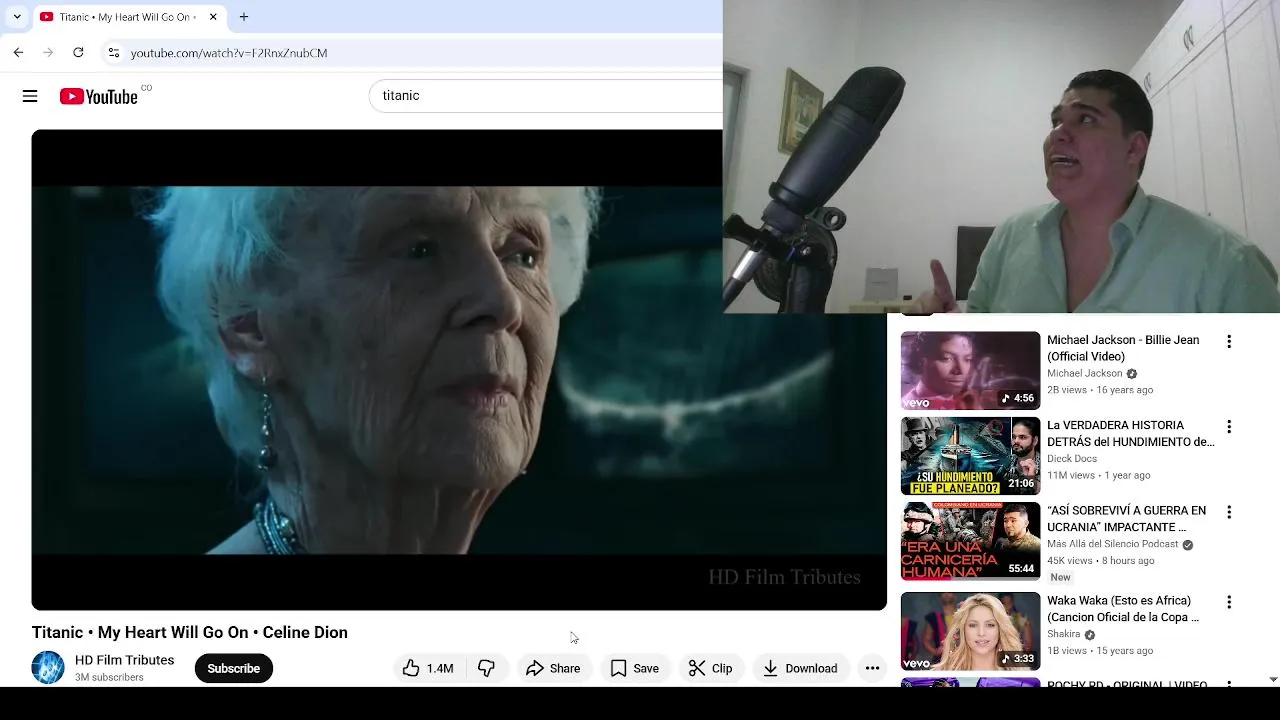Open more actions ellipsis beside Download
The width and height of the screenshot is (1280, 720).
coord(872,668)
